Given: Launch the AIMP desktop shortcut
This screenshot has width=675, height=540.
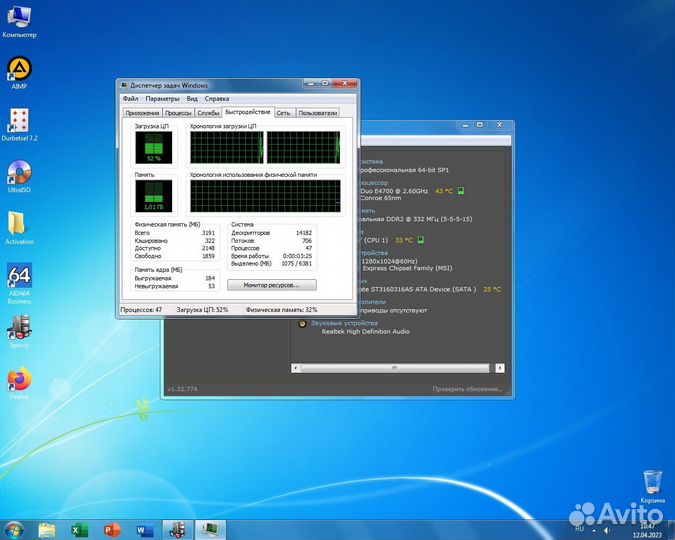Looking at the screenshot, I should pos(19,72).
